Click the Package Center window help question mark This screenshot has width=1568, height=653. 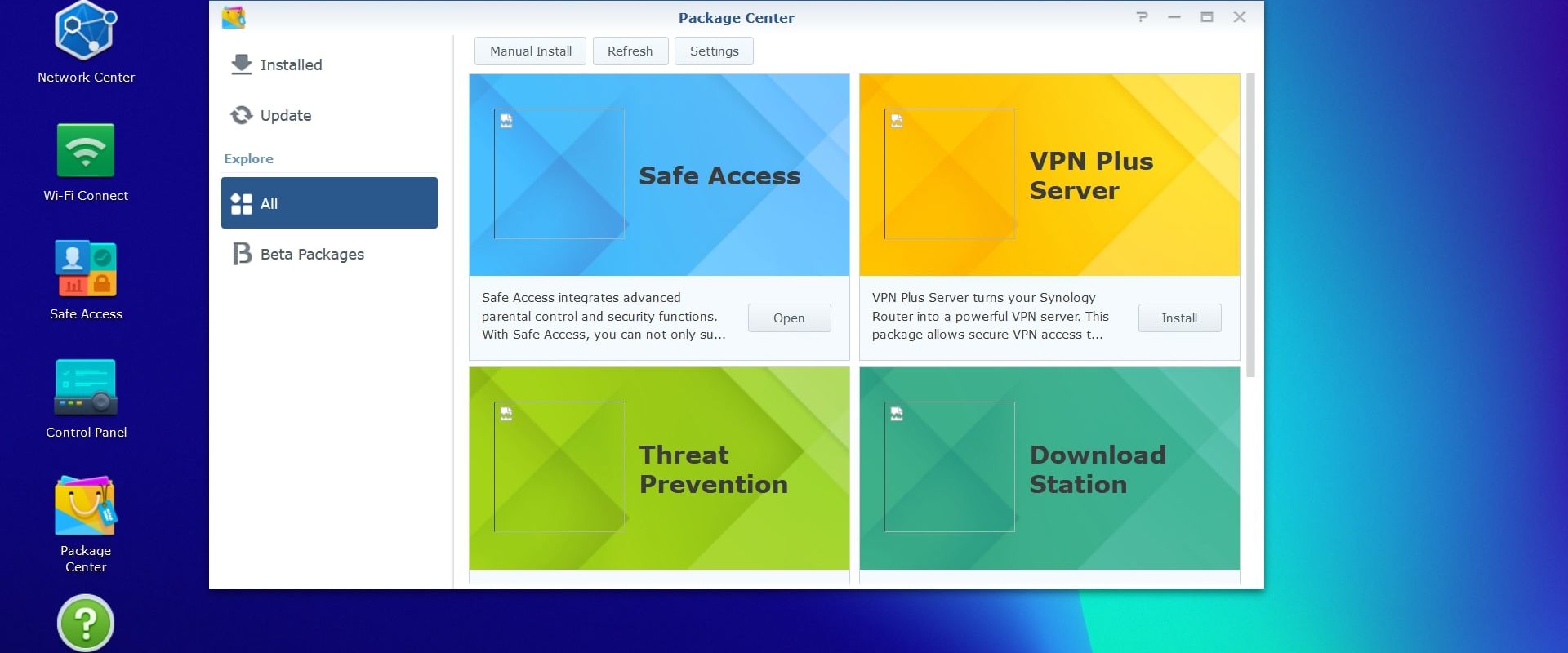1142,17
